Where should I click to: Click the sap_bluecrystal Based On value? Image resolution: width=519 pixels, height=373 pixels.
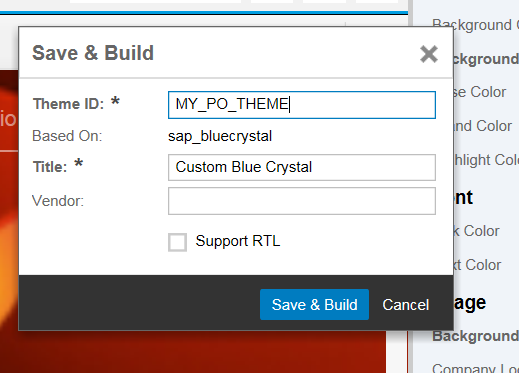(220, 136)
